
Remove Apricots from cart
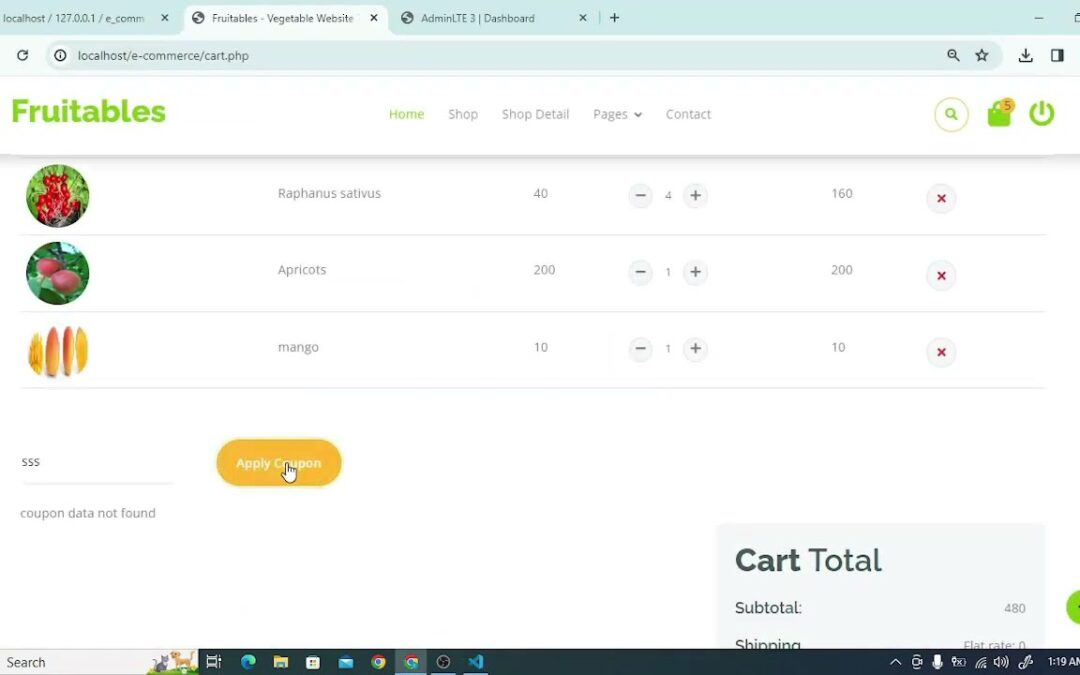point(941,276)
